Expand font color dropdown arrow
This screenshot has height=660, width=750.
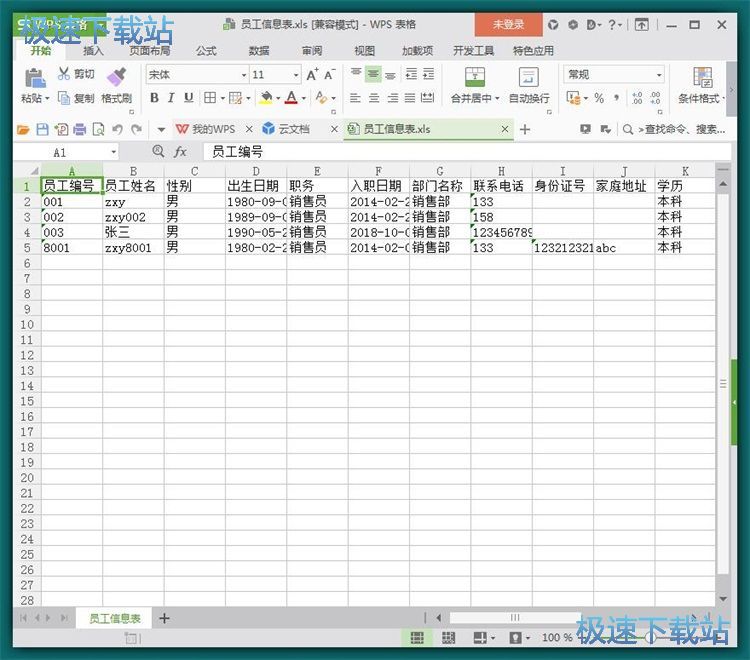pyautogui.click(x=304, y=99)
